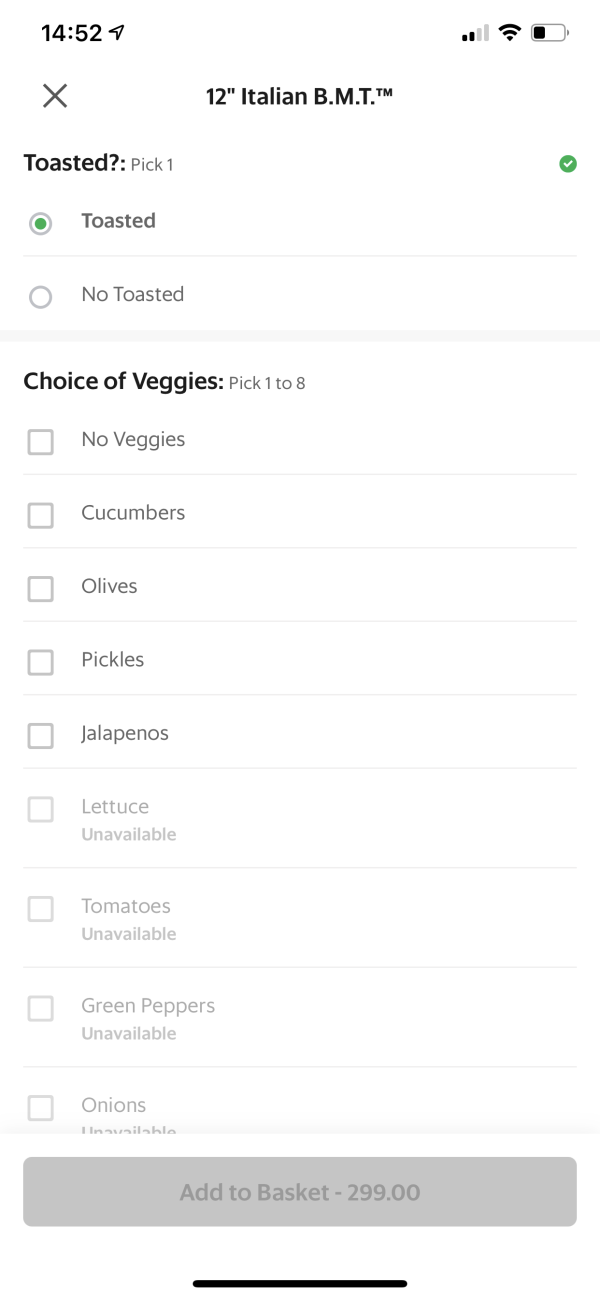Check the No Veggies checkbox
Image resolution: width=600 pixels, height=1299 pixels.
(40, 442)
